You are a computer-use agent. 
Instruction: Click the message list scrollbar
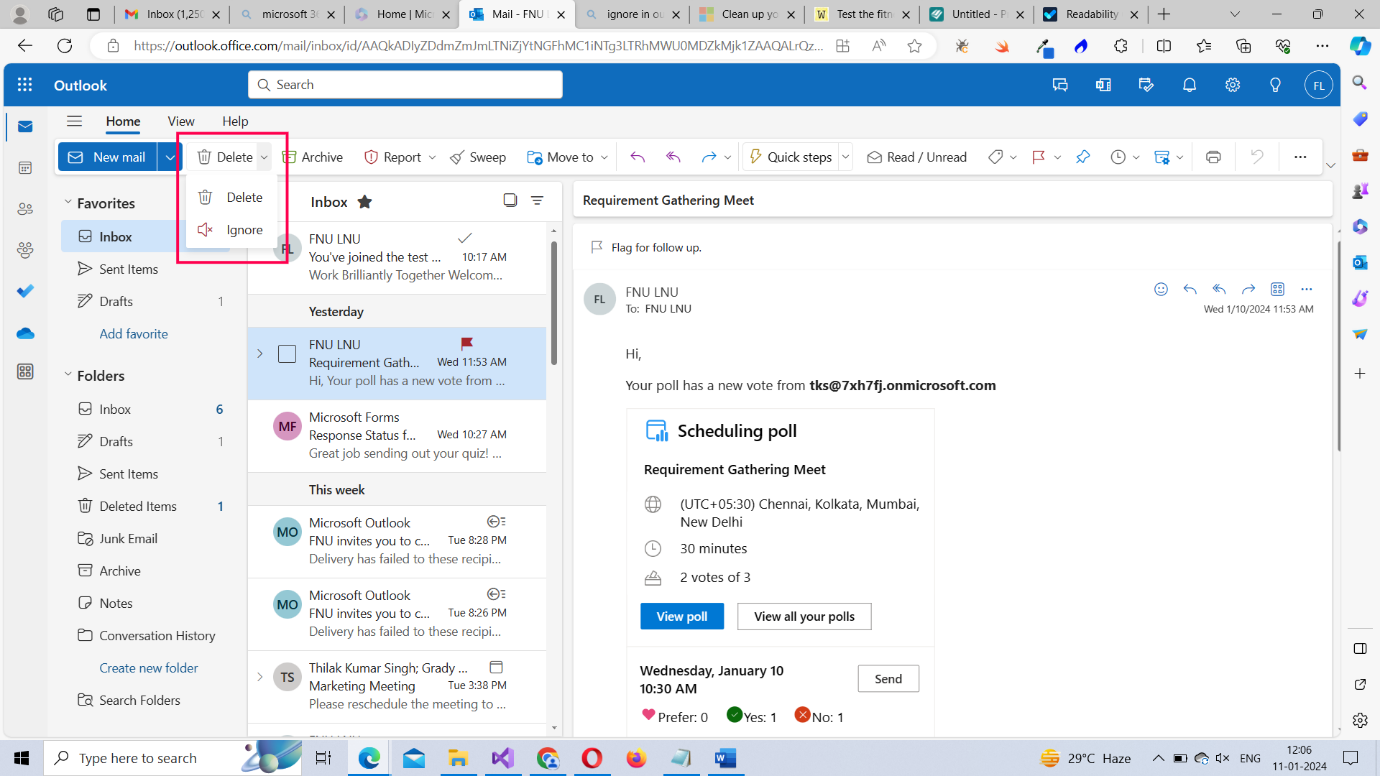(x=554, y=303)
